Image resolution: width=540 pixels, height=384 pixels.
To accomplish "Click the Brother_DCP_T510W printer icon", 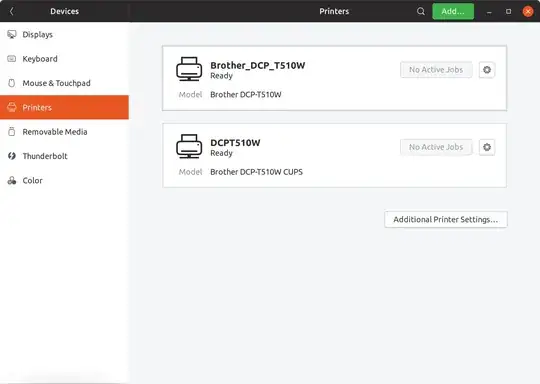I will click(189, 69).
